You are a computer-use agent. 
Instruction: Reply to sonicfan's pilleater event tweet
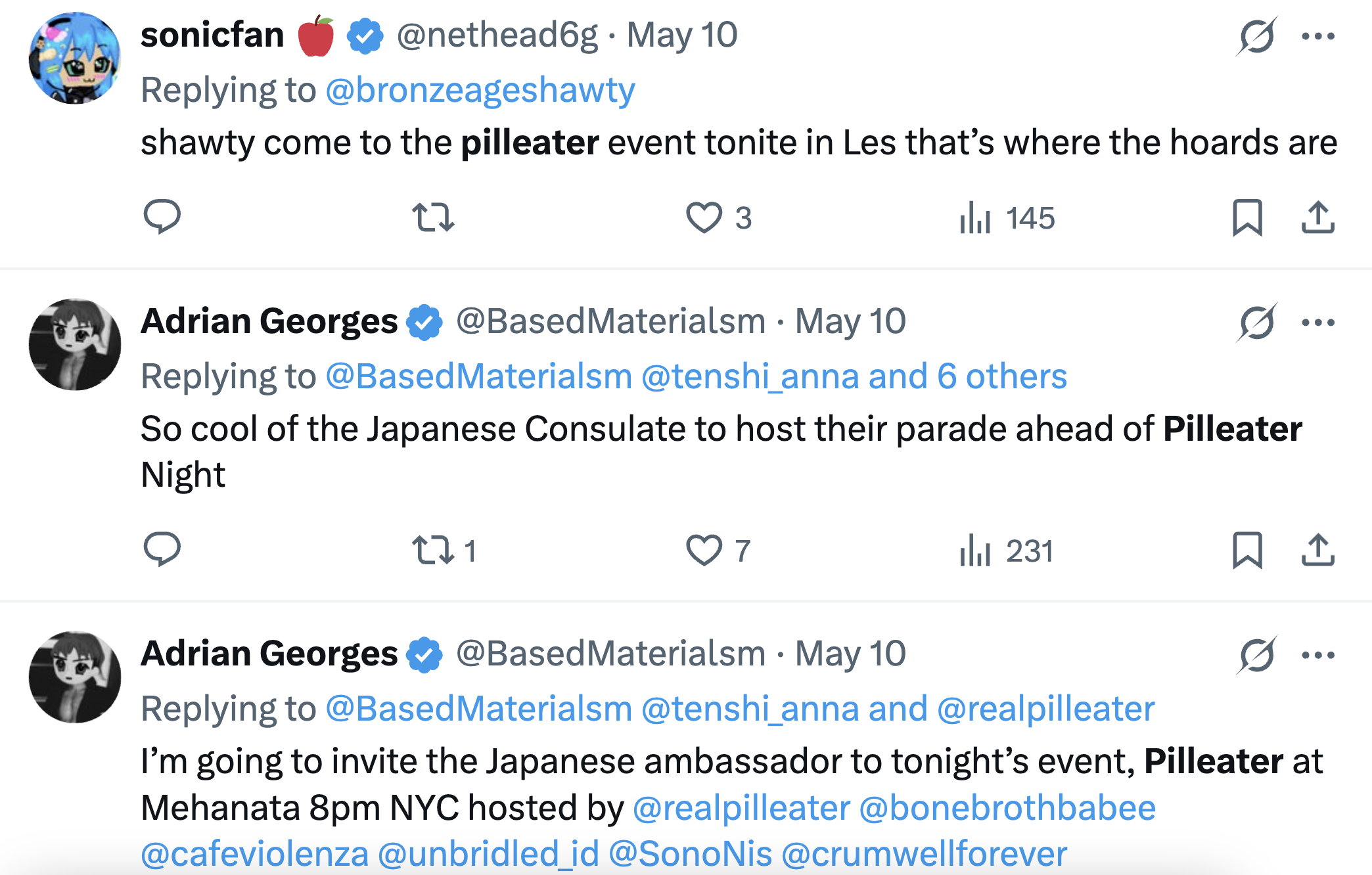point(162,217)
